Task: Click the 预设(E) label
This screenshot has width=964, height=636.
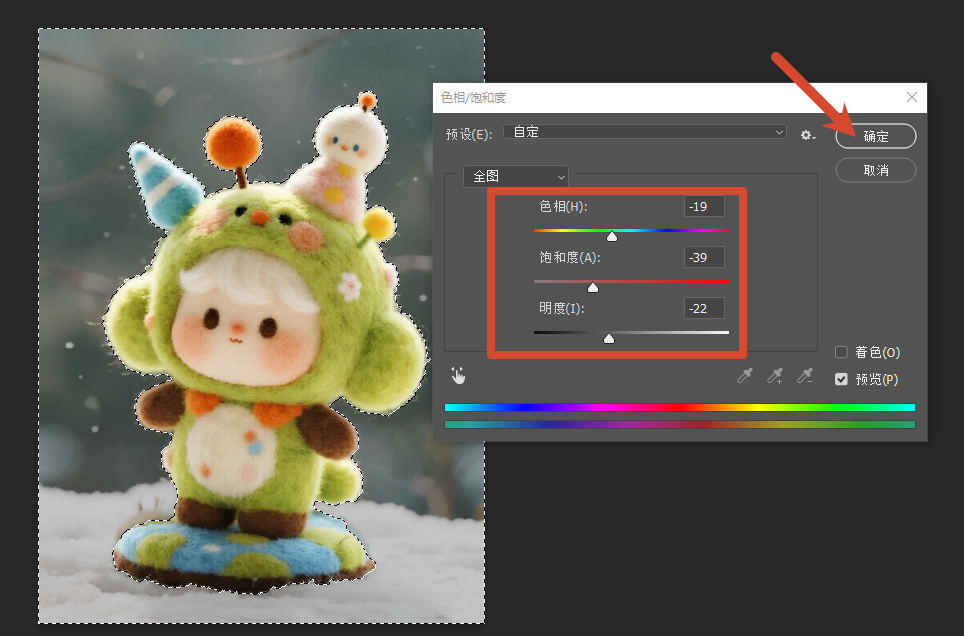Action: pos(469,134)
